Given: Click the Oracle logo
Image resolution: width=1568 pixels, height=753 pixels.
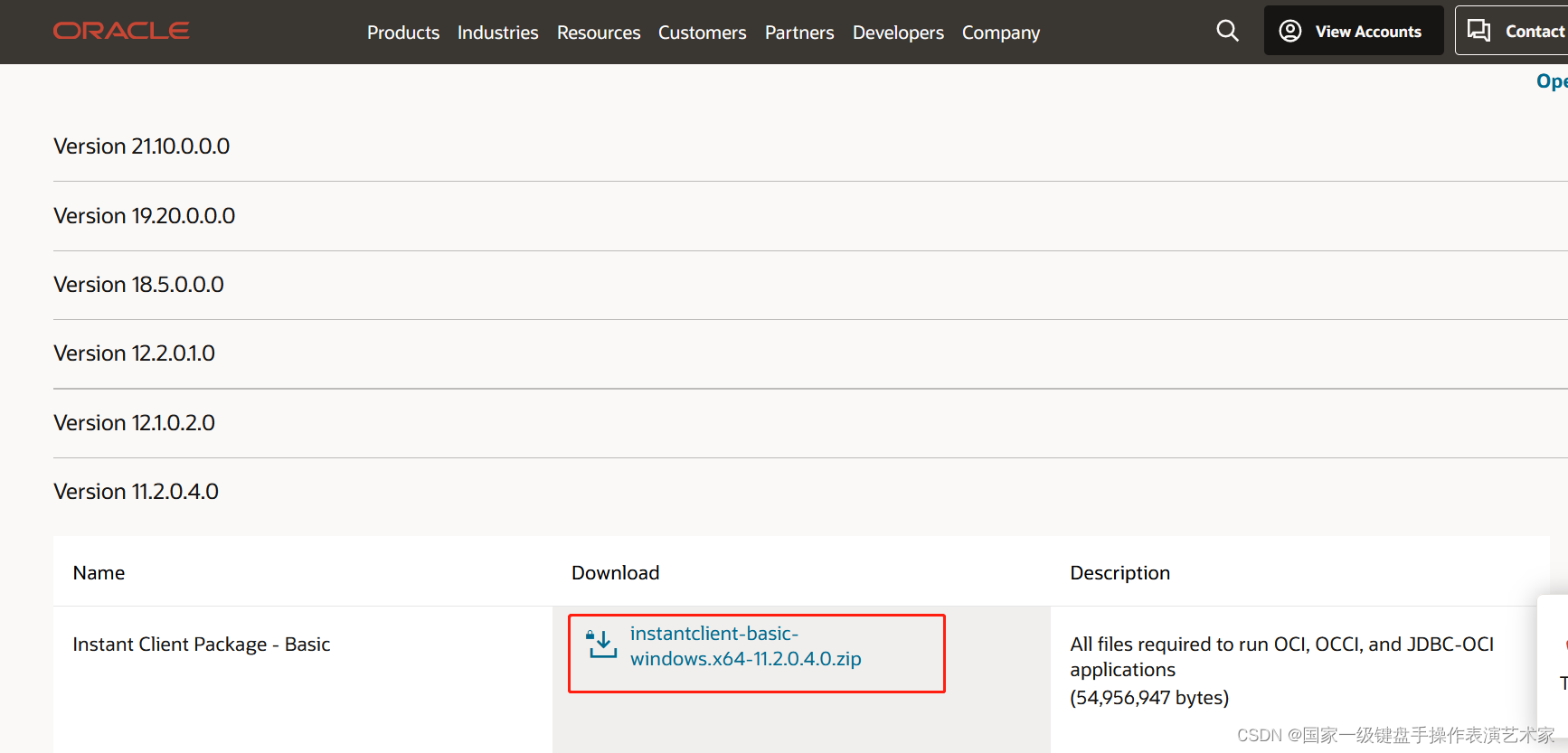Looking at the screenshot, I should coord(121,31).
